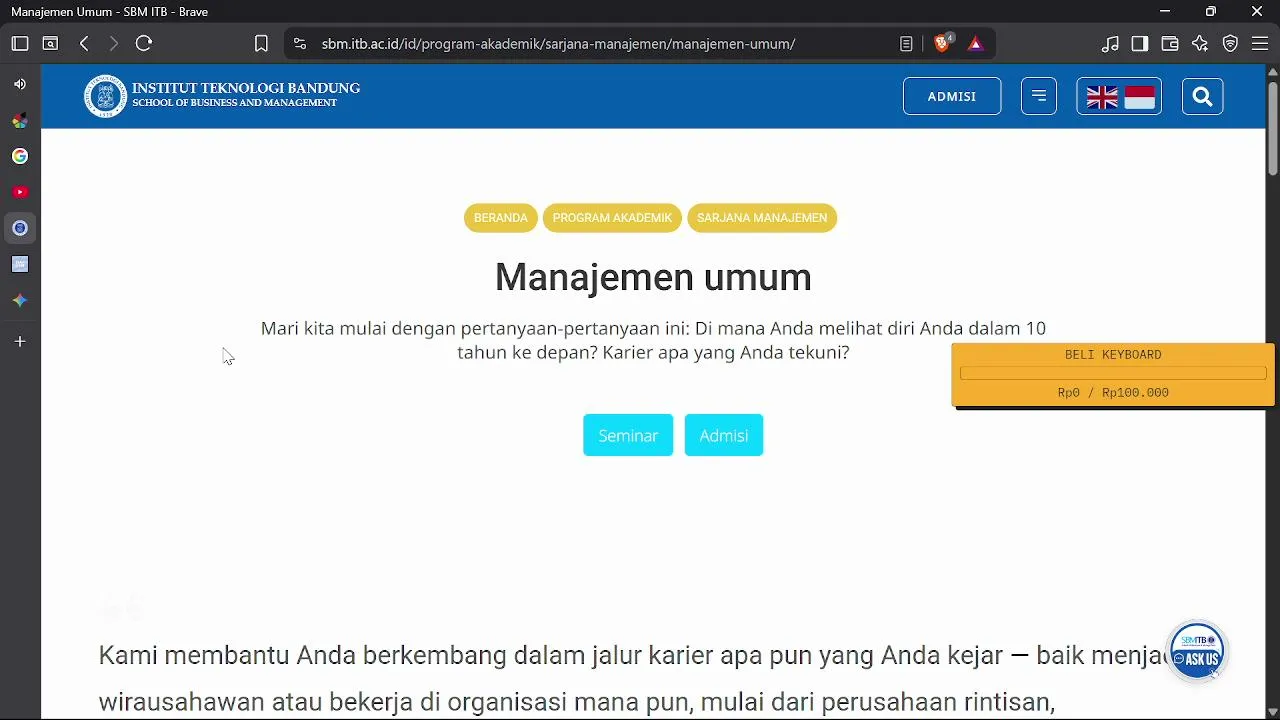1280x720 pixels.
Task: Click the Seminar button
Action: (628, 435)
